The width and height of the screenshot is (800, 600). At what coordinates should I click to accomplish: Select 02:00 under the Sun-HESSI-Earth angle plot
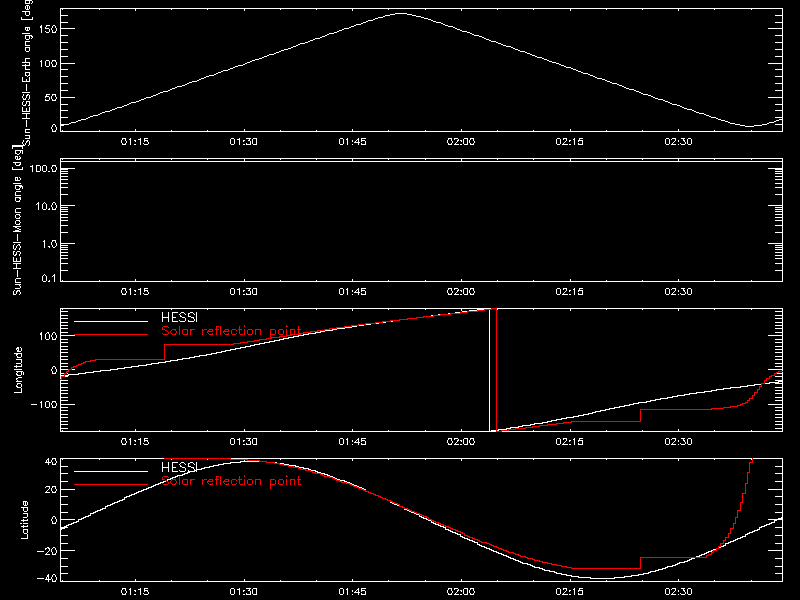[x=461, y=141]
